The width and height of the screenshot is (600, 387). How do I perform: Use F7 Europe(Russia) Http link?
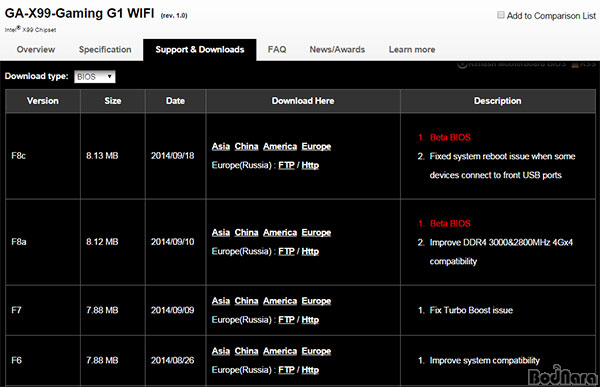(x=310, y=320)
